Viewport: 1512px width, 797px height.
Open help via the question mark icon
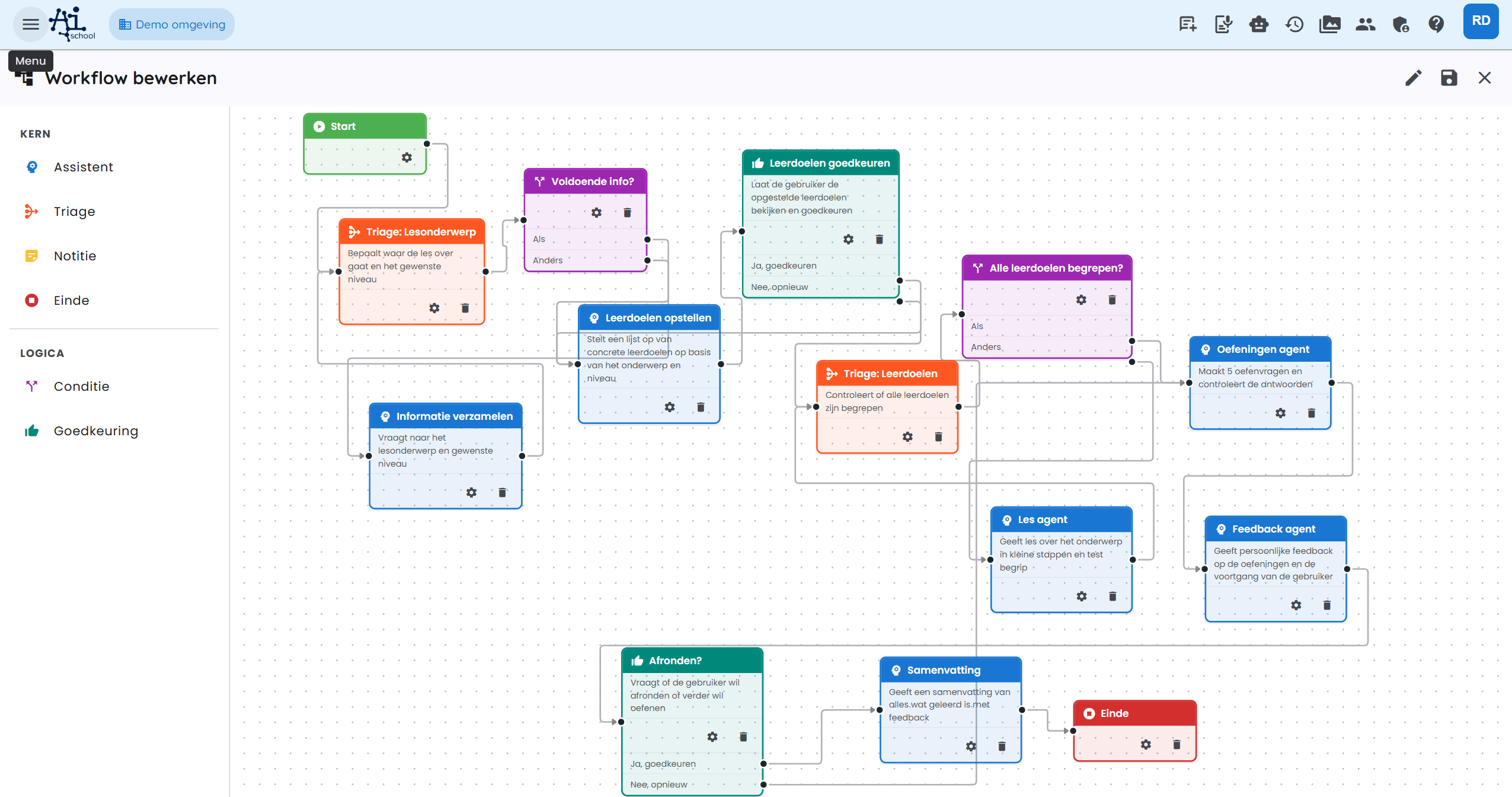1436,24
